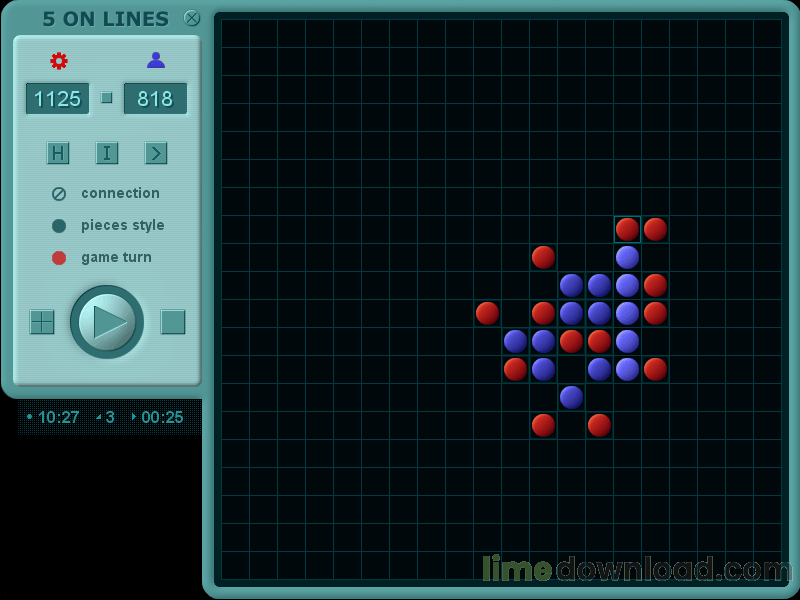Viewport: 800px width, 600px height.
Task: Click the H button
Action: click(58, 153)
